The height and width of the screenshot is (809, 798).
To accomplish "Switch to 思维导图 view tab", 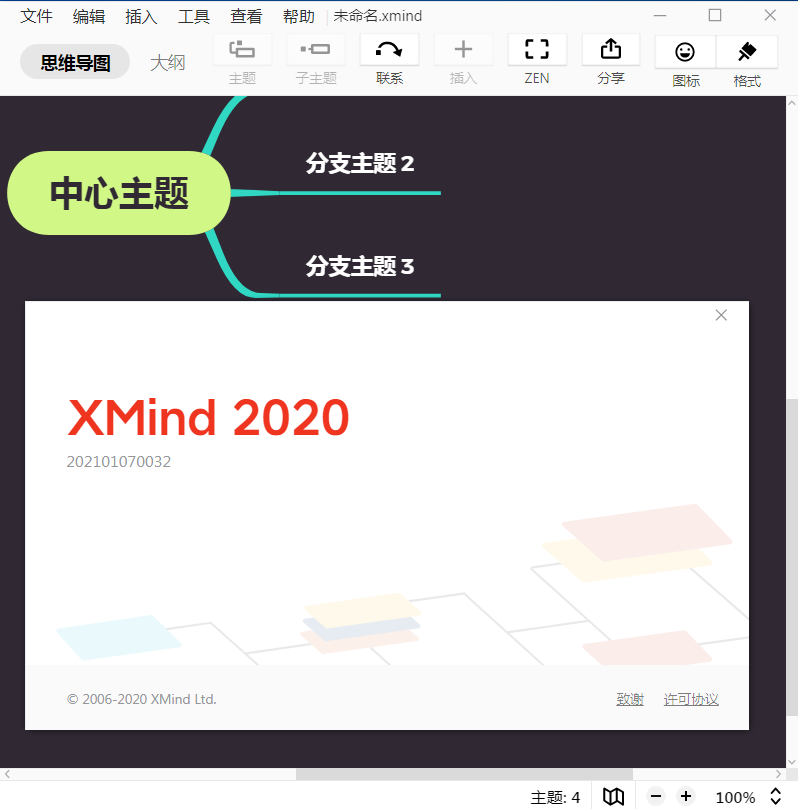I will (x=75, y=62).
